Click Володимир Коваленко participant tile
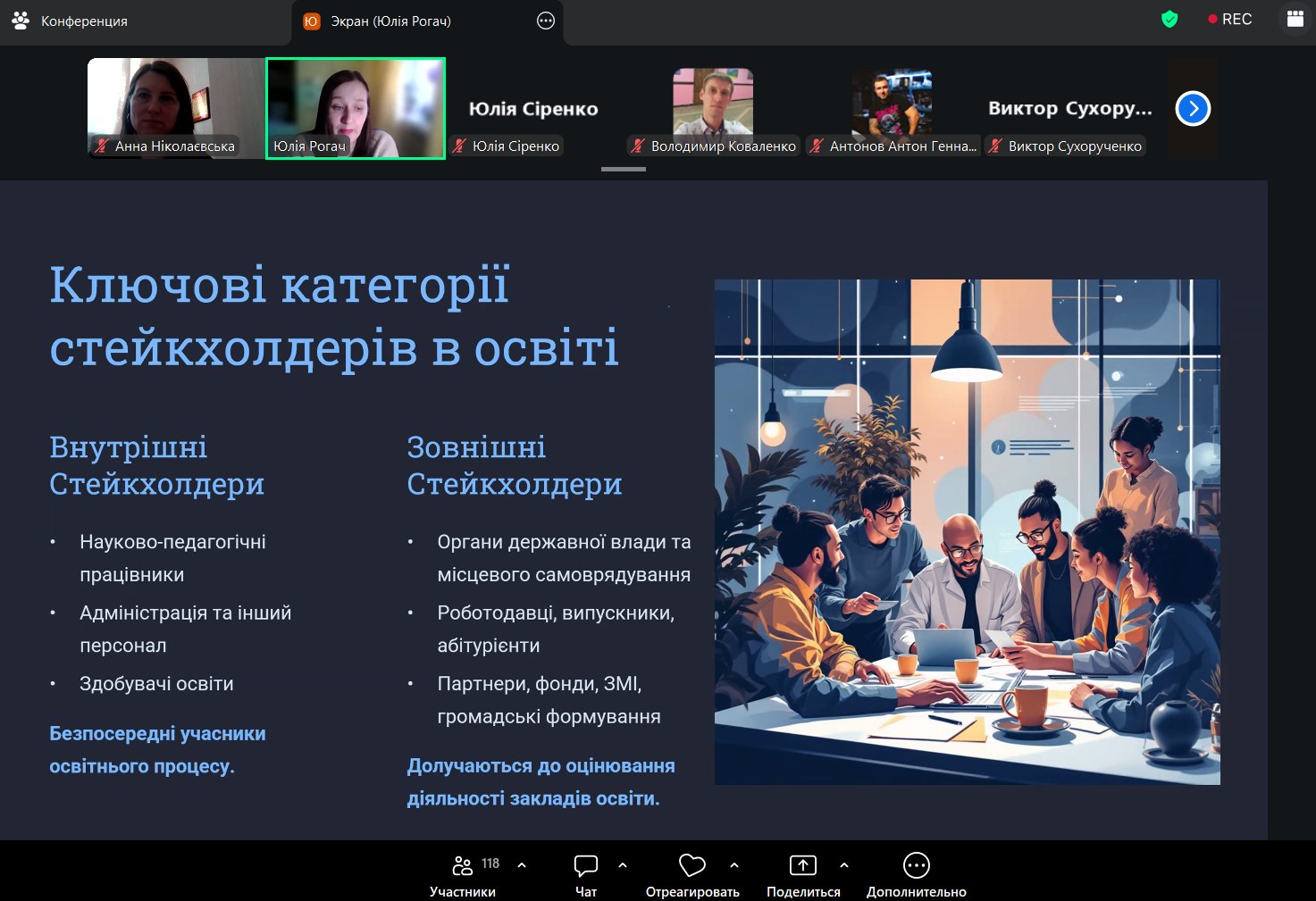The image size is (1316, 901). coord(713,108)
